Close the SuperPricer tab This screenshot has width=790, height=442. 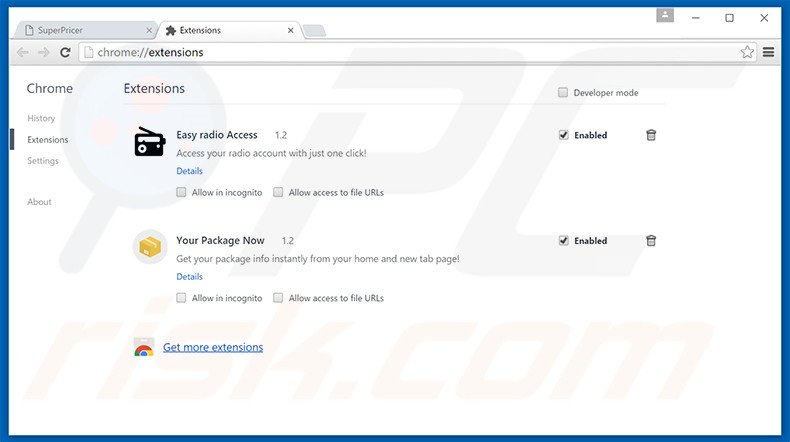tap(149, 31)
